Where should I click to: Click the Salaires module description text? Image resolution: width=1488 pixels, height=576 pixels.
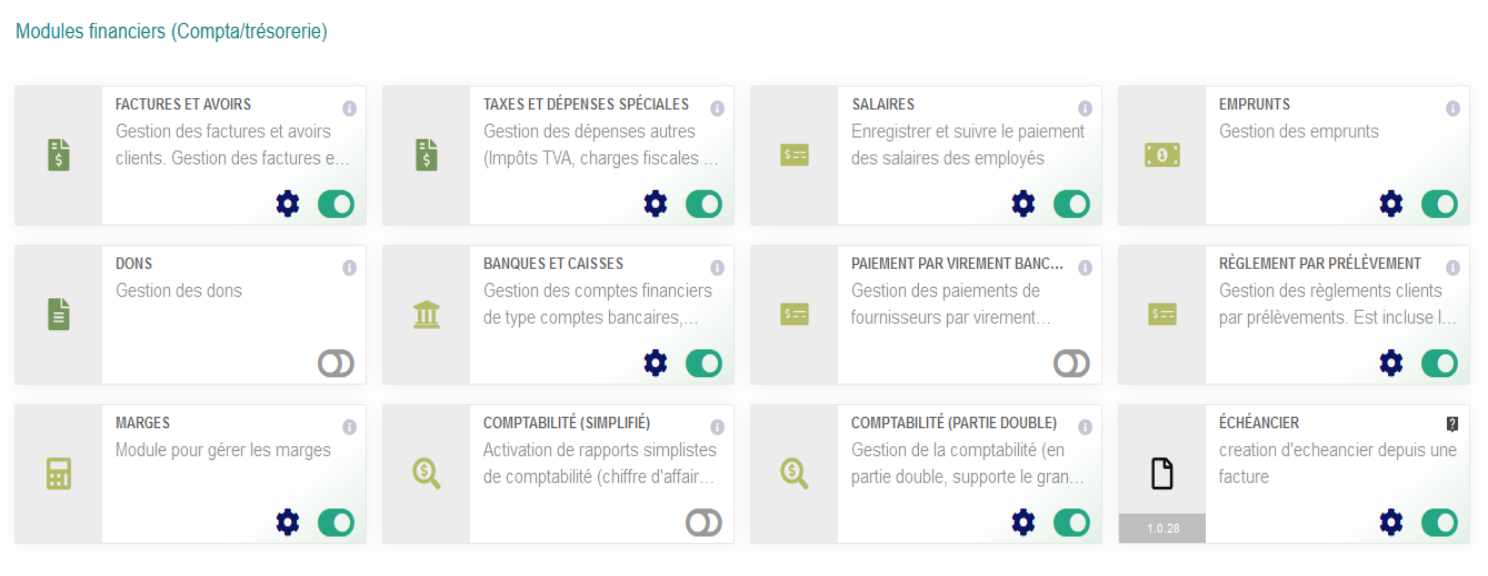tap(967, 145)
